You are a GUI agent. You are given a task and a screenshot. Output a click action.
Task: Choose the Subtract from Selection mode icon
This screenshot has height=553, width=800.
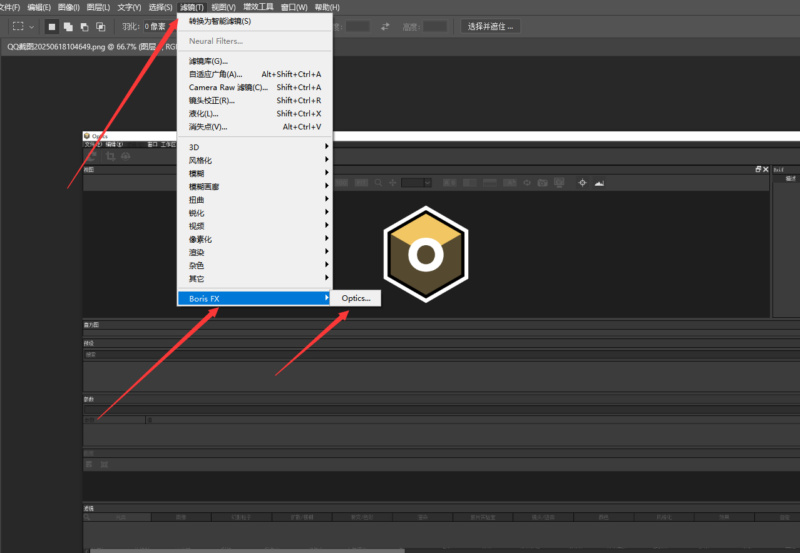84,26
